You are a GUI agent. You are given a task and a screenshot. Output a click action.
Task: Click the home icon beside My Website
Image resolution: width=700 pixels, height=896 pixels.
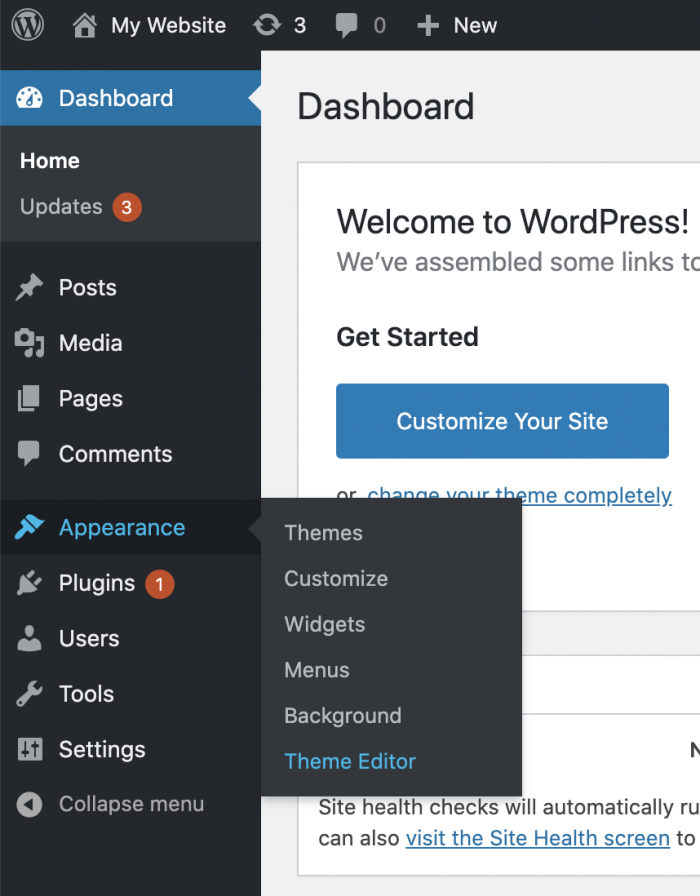[x=85, y=26]
